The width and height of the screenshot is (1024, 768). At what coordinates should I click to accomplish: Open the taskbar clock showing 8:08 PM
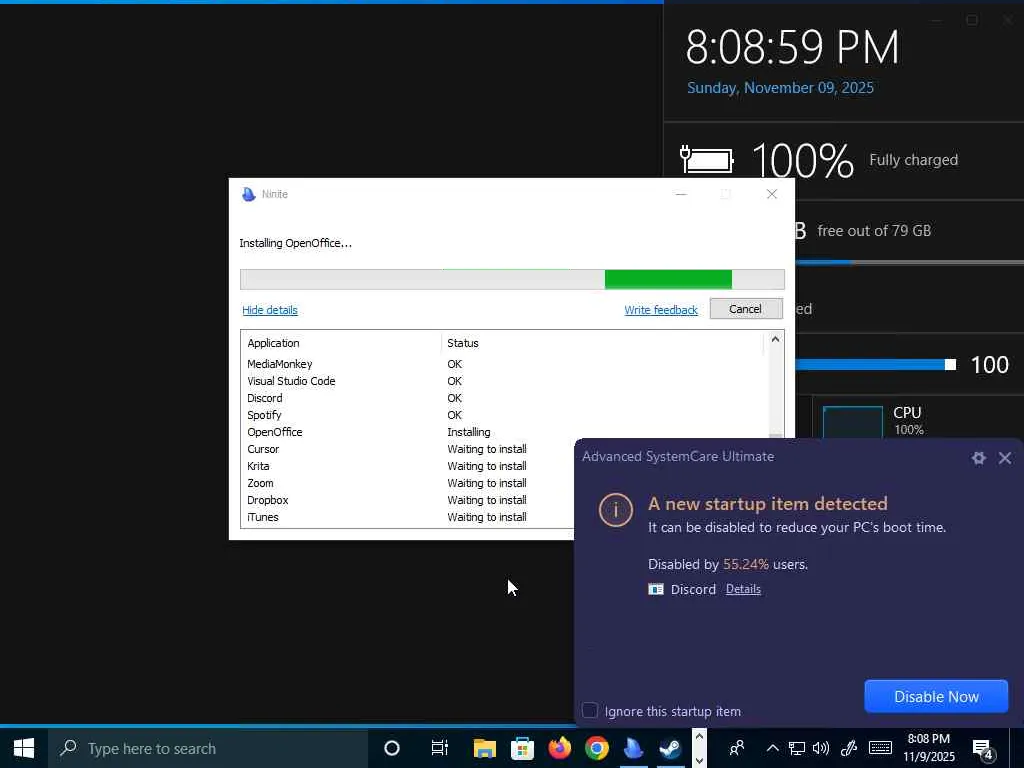[x=929, y=748]
